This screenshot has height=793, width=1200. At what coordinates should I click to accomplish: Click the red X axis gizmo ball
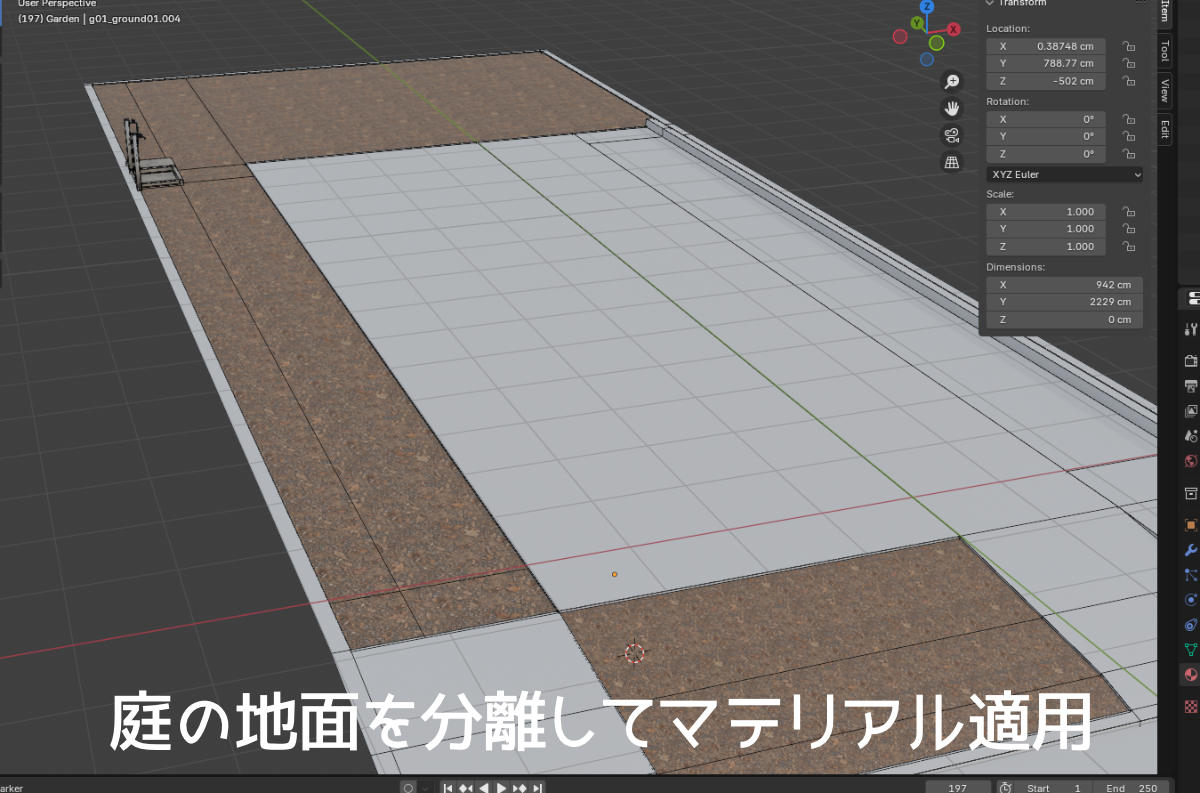(x=952, y=27)
